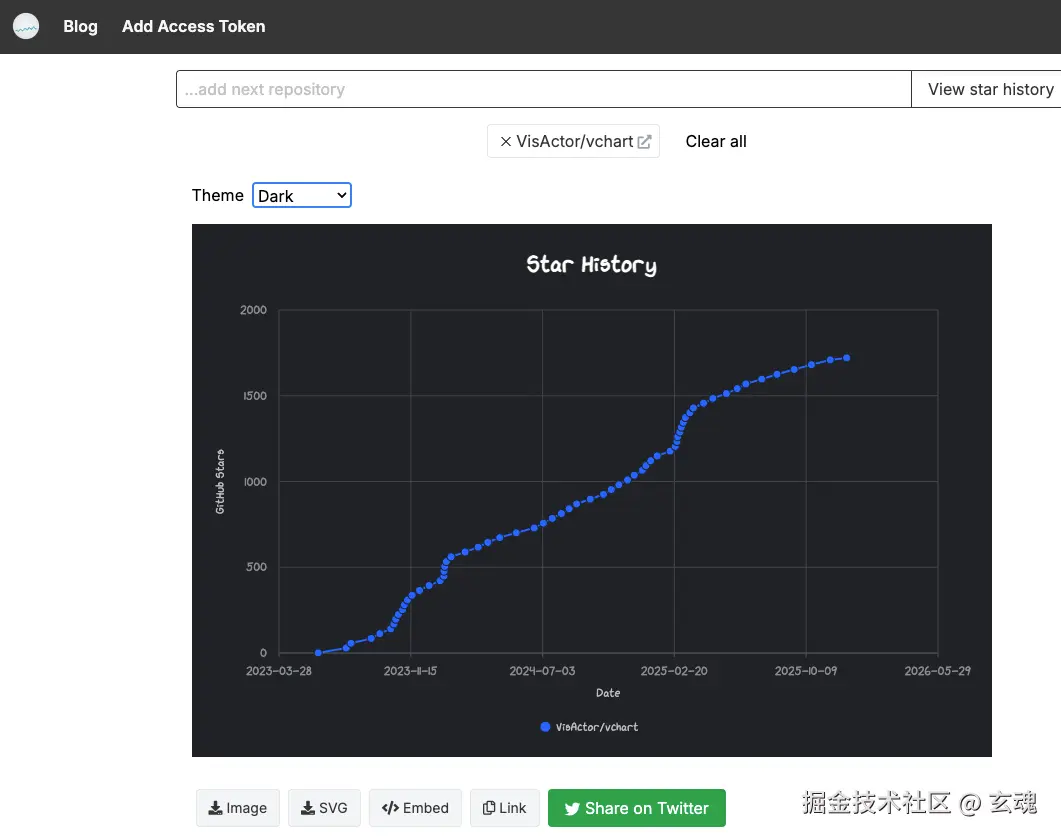
Task: Click the last data point on the curve
Action: point(846,358)
